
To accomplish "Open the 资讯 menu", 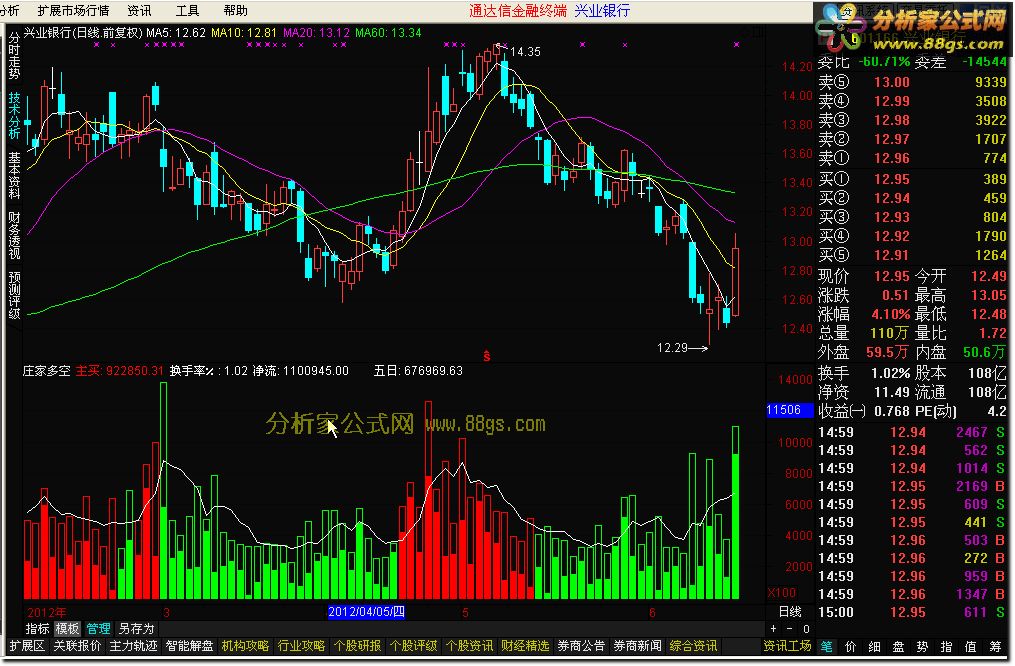I will click(139, 10).
